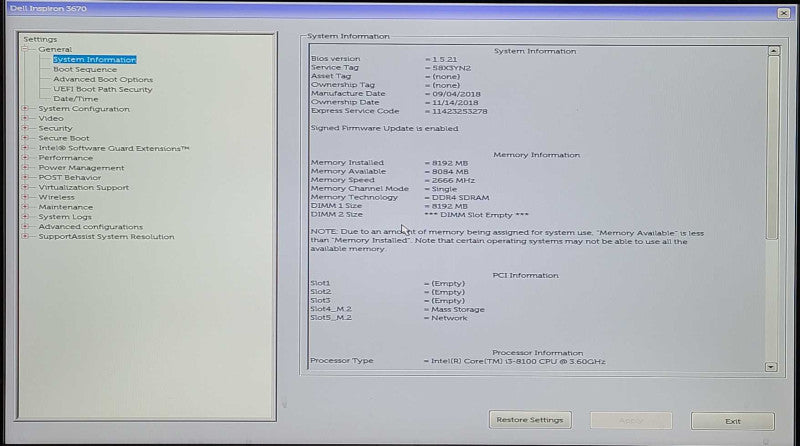This screenshot has height=446, width=800.
Task: Click the DIMM Slot Empty text
Action: (476, 215)
